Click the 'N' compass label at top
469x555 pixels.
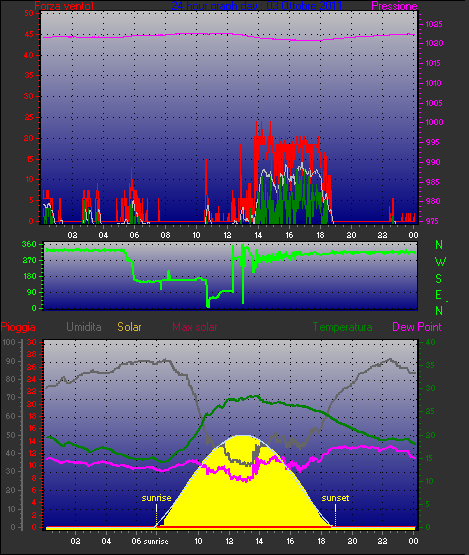pyautogui.click(x=439, y=245)
